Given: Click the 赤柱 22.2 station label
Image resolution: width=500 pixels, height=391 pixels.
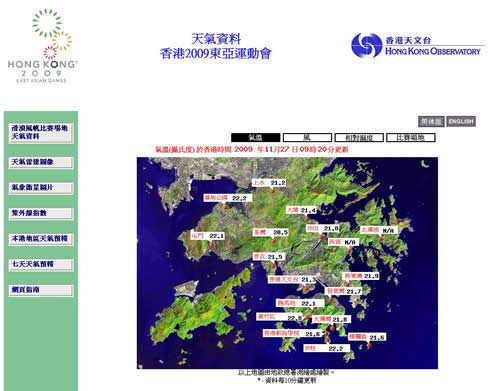Looking at the screenshot, I should tap(327, 349).
